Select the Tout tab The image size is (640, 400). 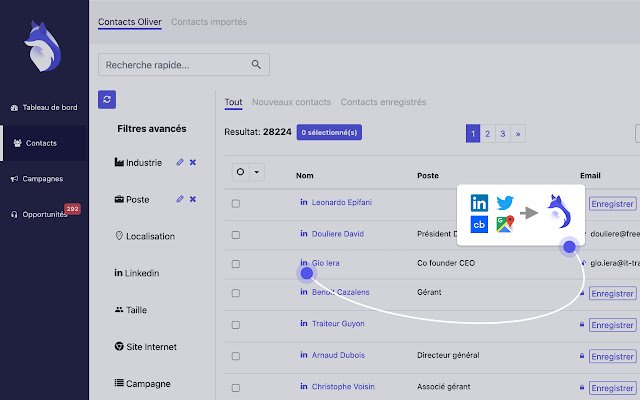[x=233, y=102]
